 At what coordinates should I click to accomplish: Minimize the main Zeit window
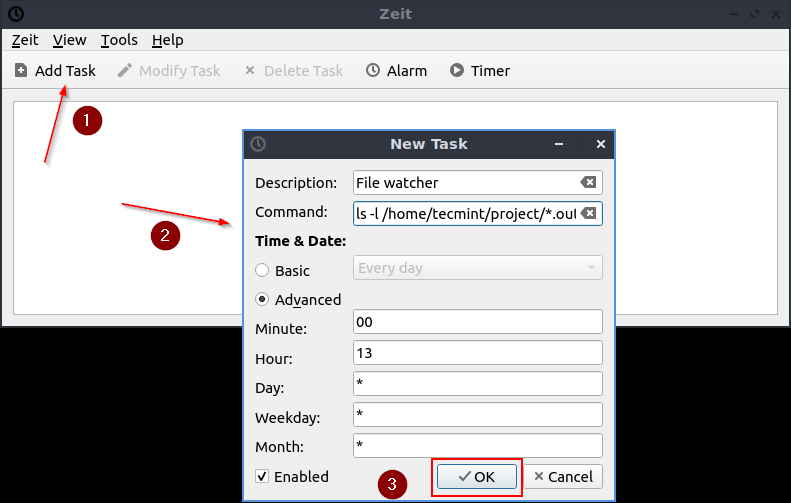tap(734, 14)
